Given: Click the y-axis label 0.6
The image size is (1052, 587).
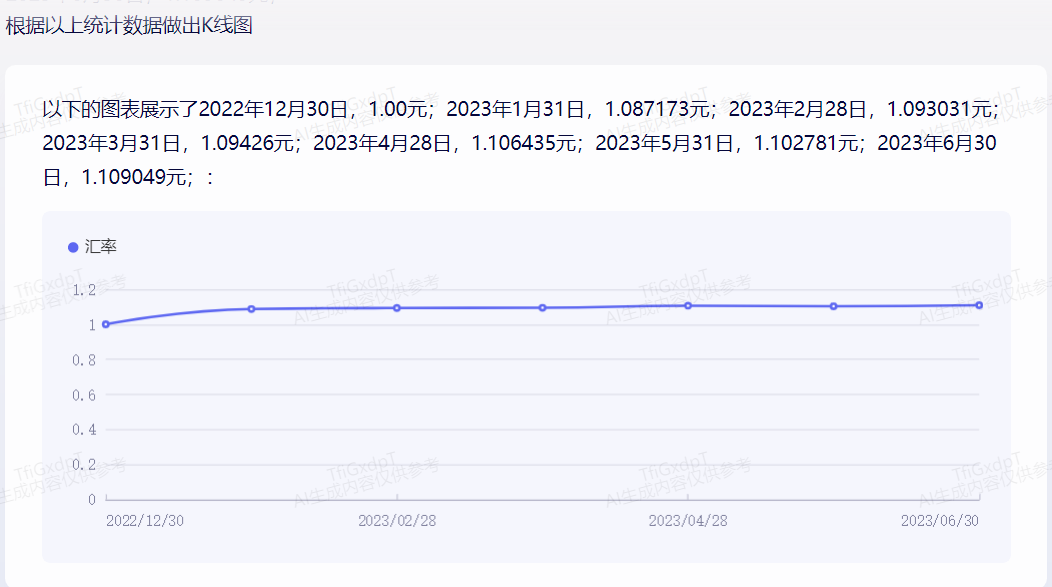Looking at the screenshot, I should point(84,395).
